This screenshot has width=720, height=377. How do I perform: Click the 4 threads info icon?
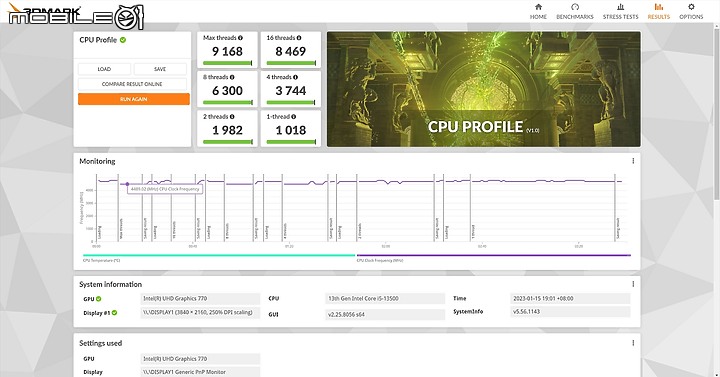coord(295,77)
